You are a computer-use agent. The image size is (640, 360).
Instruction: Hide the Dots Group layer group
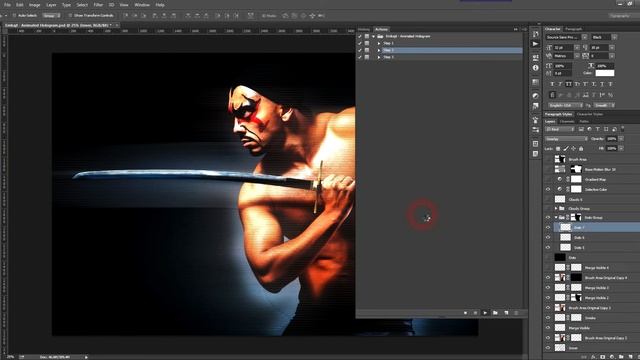coord(548,218)
